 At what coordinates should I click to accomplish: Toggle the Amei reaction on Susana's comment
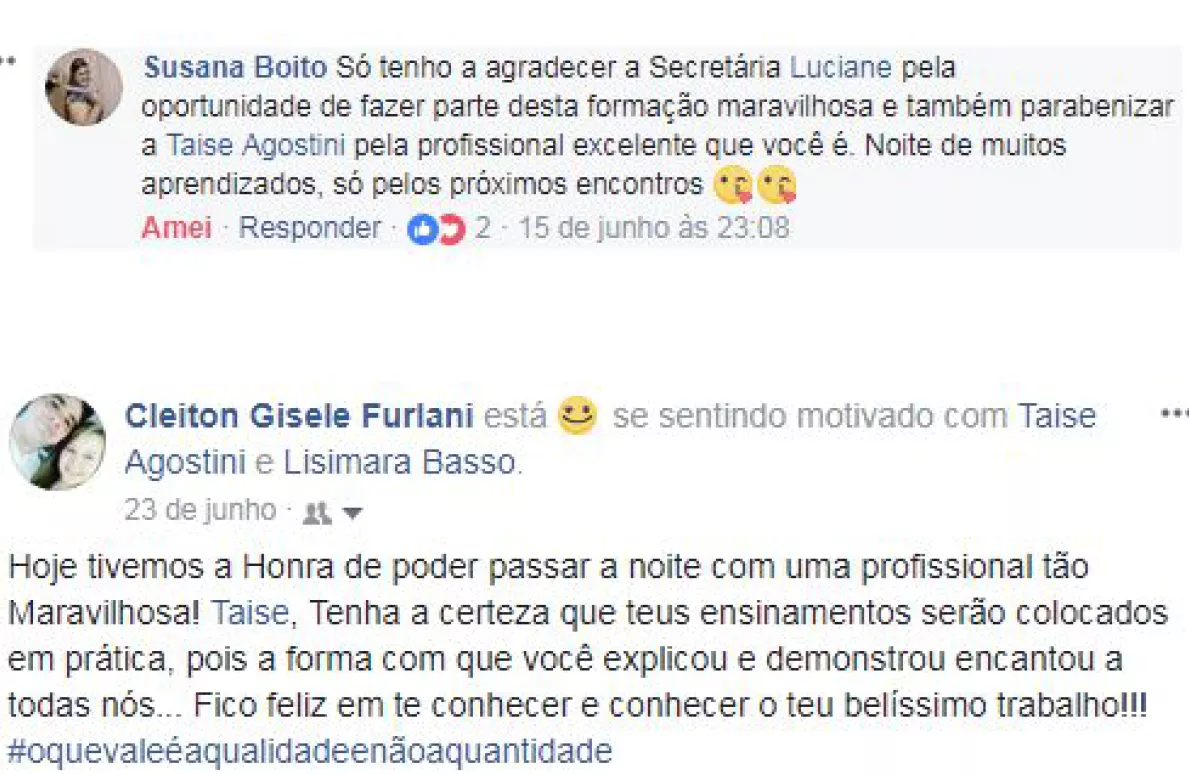(176, 228)
